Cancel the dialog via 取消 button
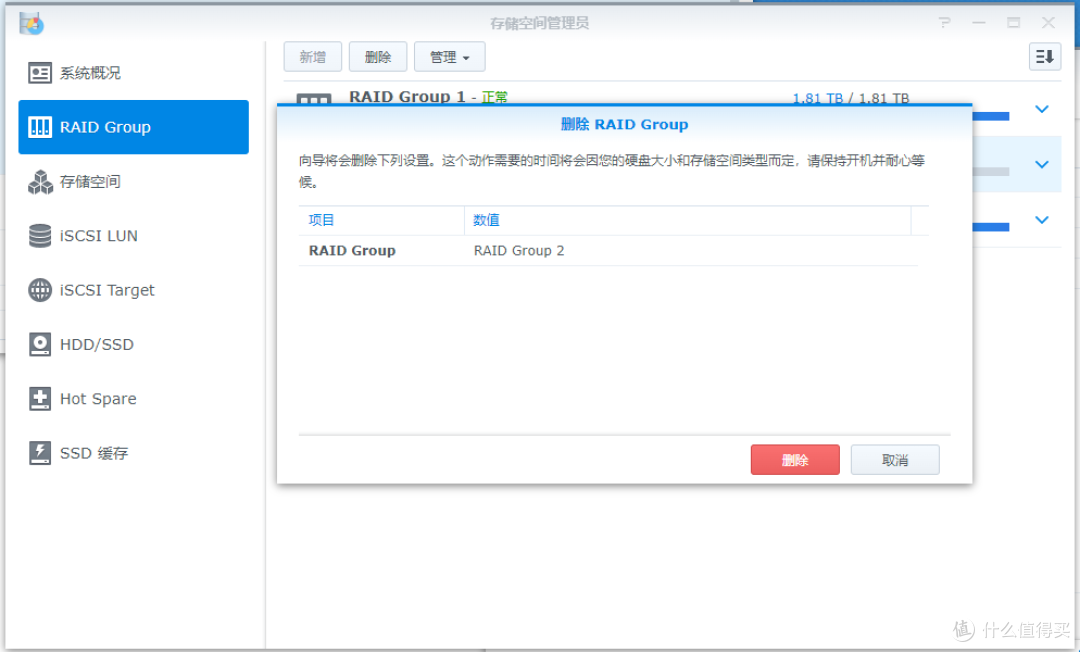The image size is (1080, 652). (x=894, y=459)
